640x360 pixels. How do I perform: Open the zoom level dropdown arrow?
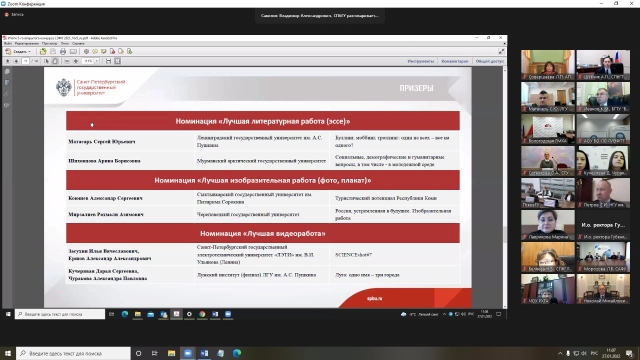click(97, 61)
